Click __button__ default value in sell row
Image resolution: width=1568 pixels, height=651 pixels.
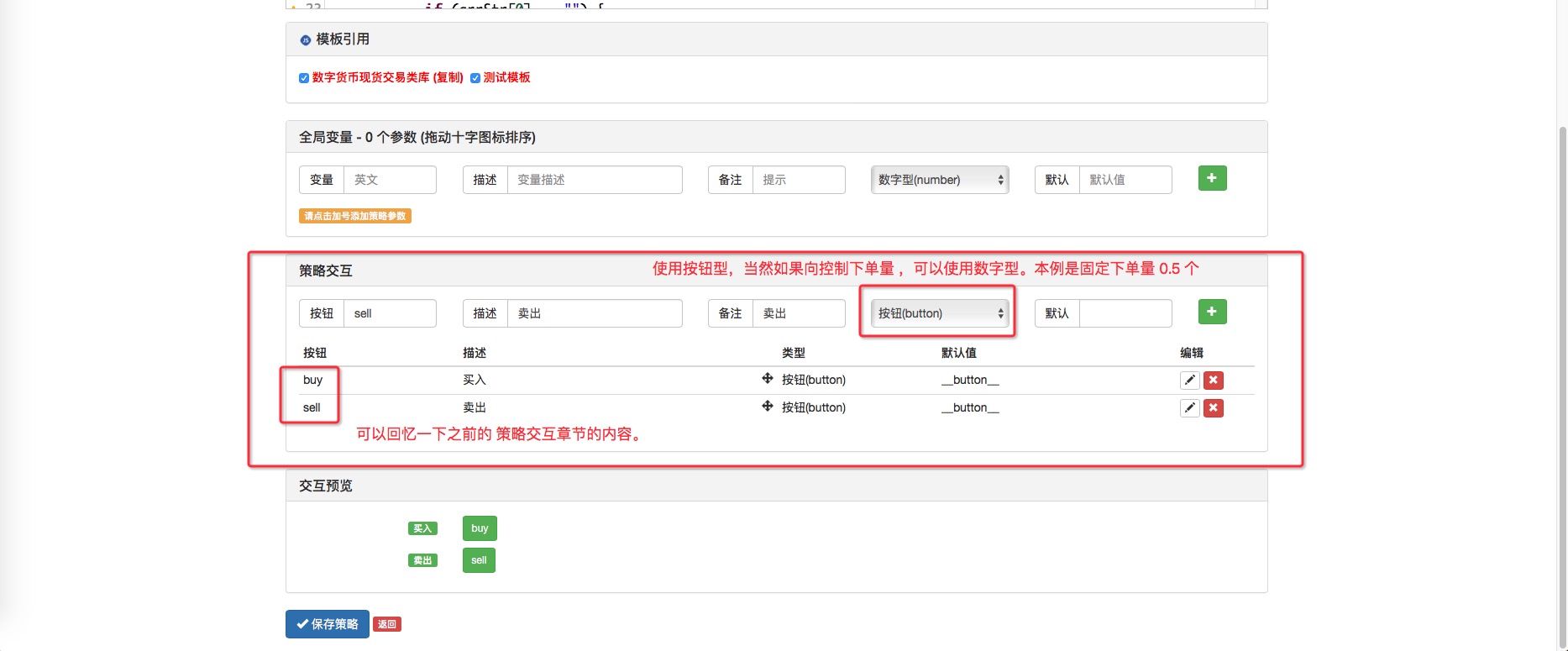pyautogui.click(x=970, y=407)
